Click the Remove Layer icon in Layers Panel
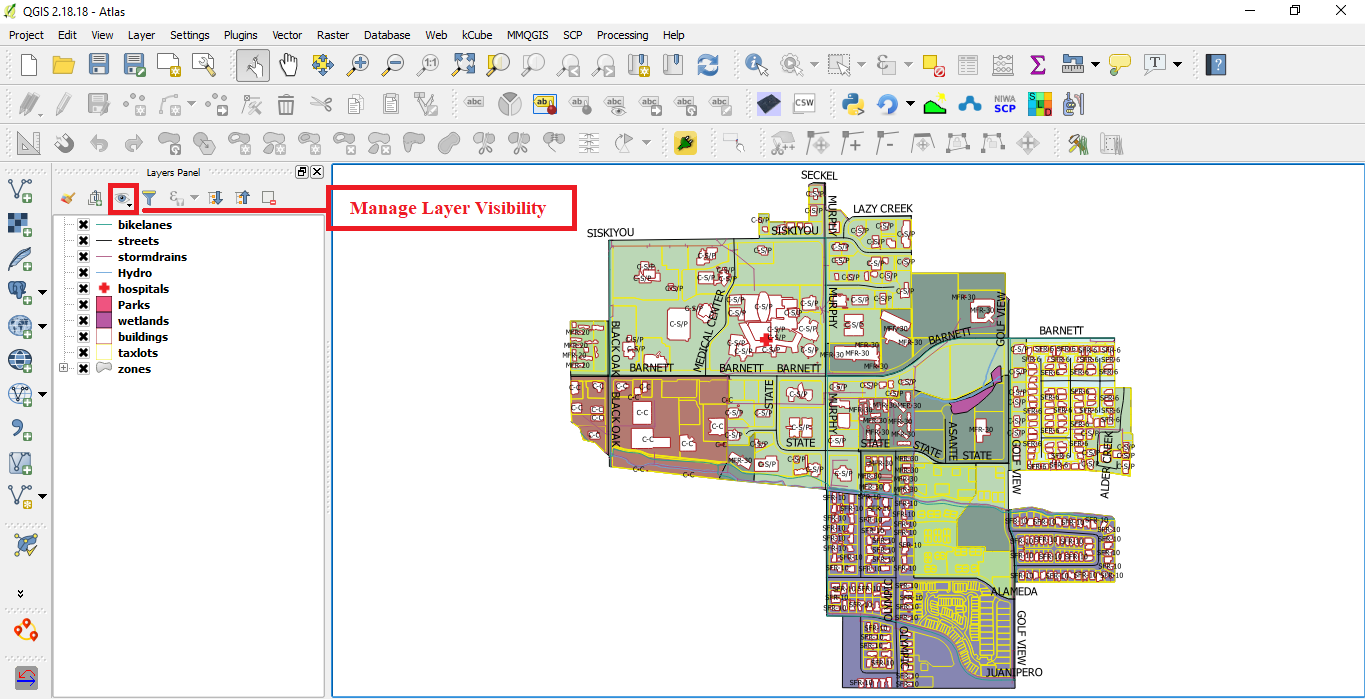 click(x=269, y=198)
